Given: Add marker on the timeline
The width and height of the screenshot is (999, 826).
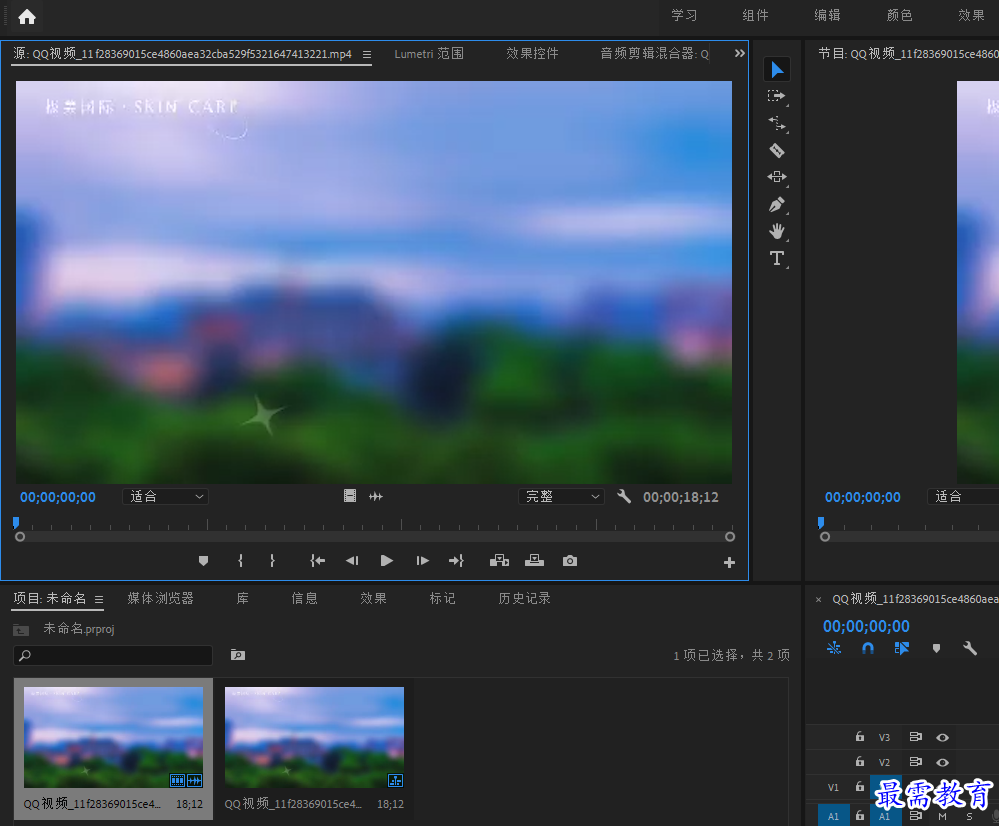Looking at the screenshot, I should pyautogui.click(x=936, y=649).
